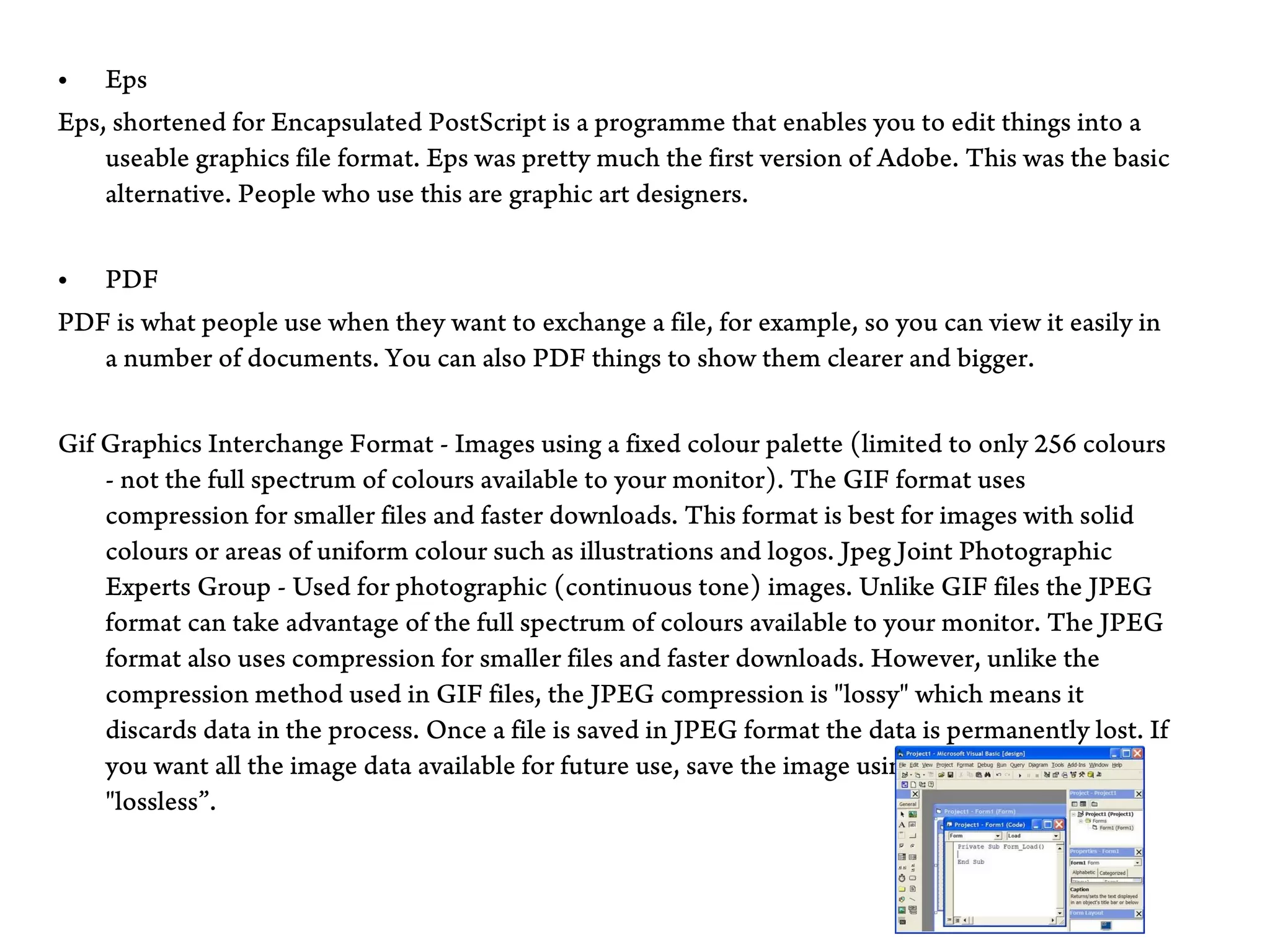This screenshot has width=1270, height=952.
Task: Click the Toolbox hammer-and-wrench toolbar icon
Action: click(1081, 775)
